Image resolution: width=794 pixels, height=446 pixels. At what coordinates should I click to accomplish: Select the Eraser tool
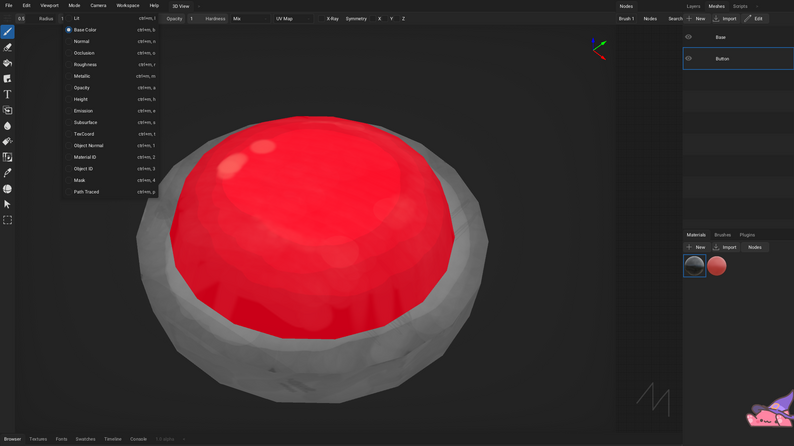pyautogui.click(x=8, y=48)
